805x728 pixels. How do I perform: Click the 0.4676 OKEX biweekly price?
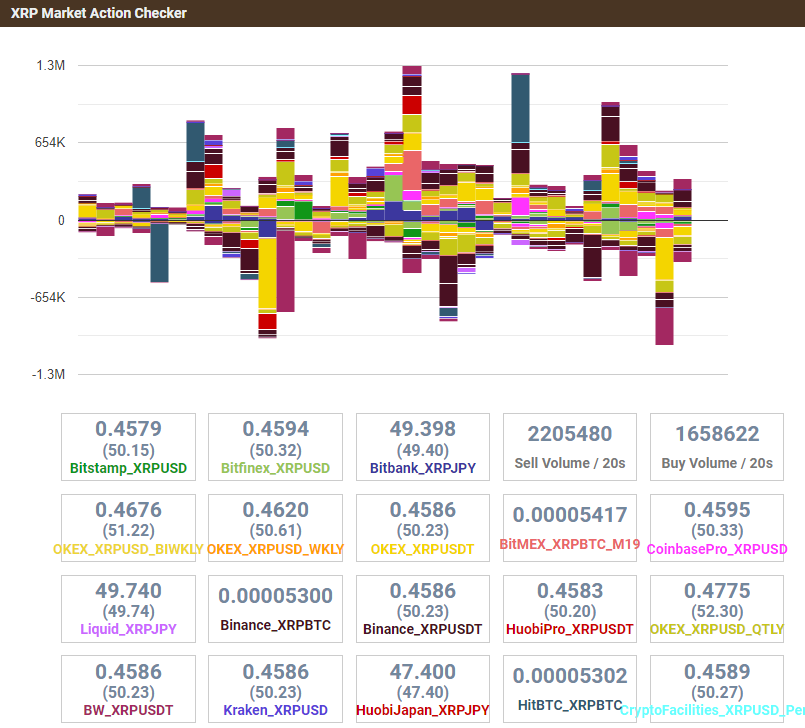tap(128, 510)
